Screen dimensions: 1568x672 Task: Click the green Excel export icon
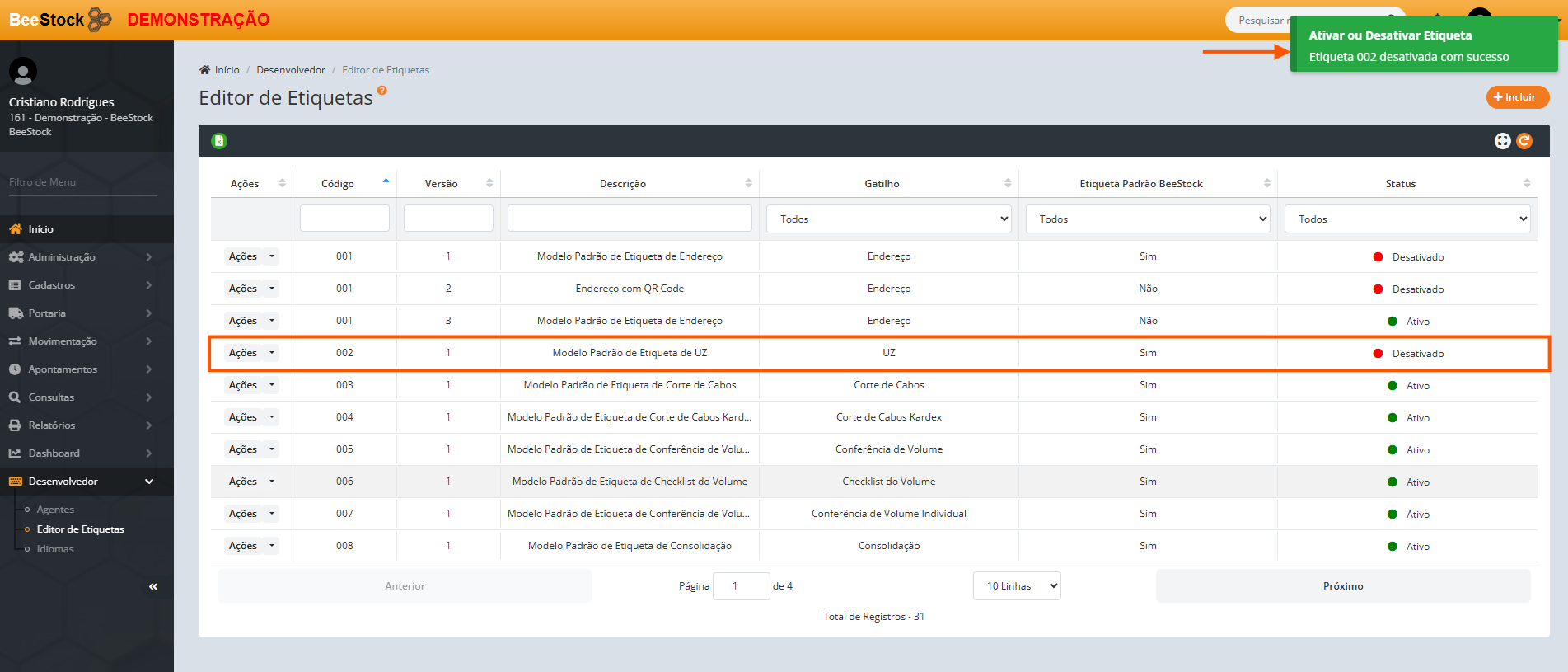(219, 141)
